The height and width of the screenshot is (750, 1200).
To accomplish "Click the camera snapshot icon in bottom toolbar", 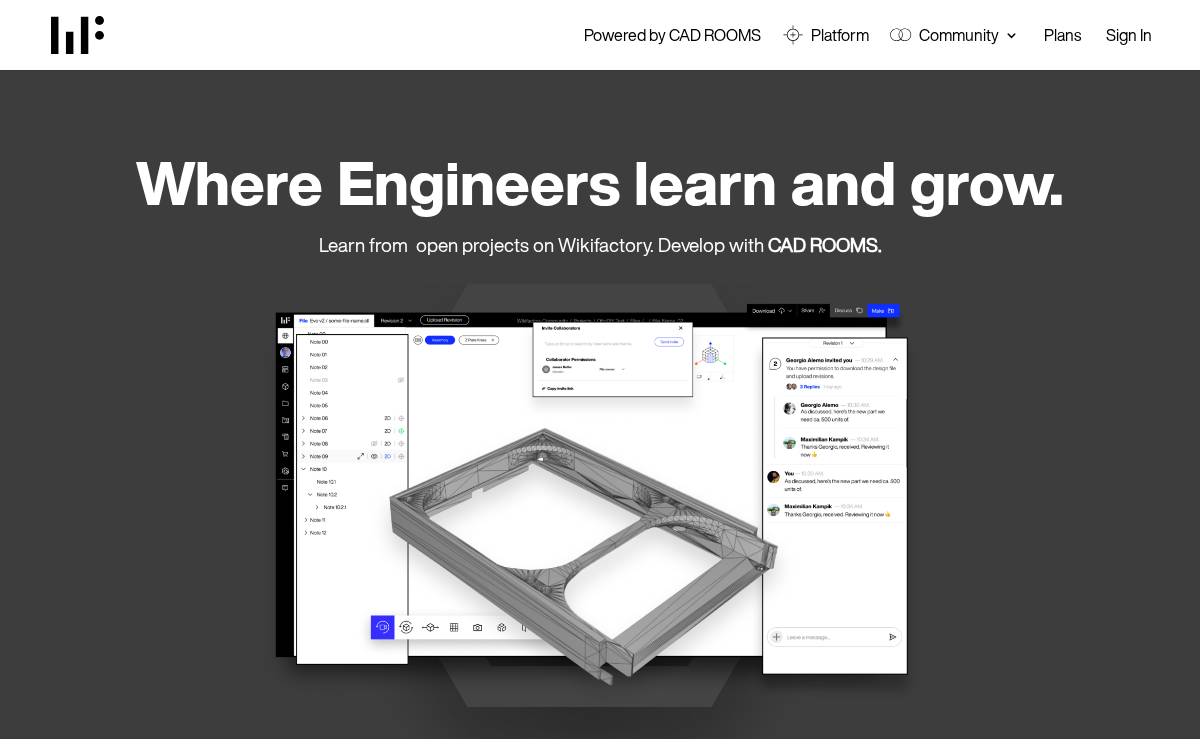I will pos(478,627).
